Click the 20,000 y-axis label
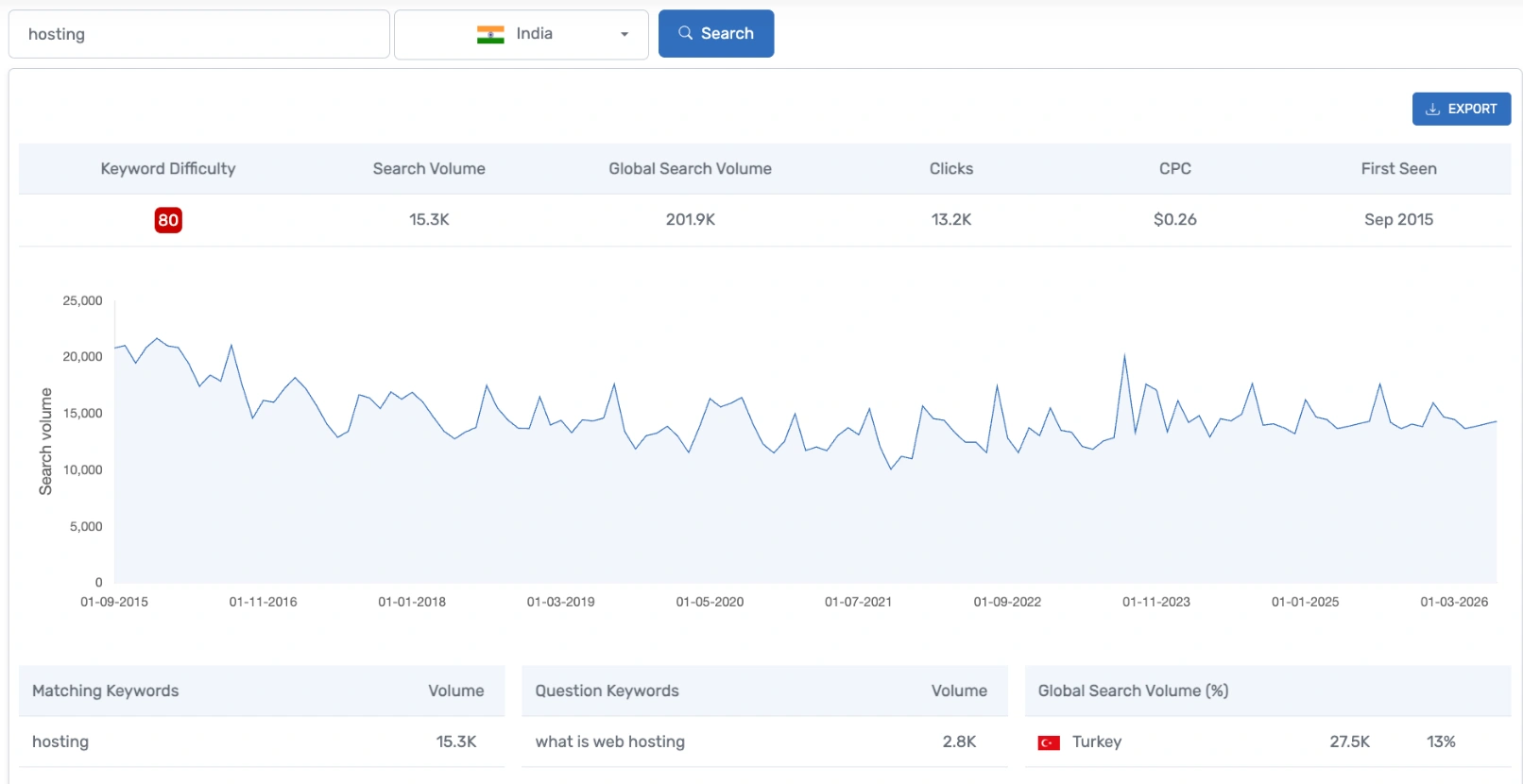 (82, 357)
